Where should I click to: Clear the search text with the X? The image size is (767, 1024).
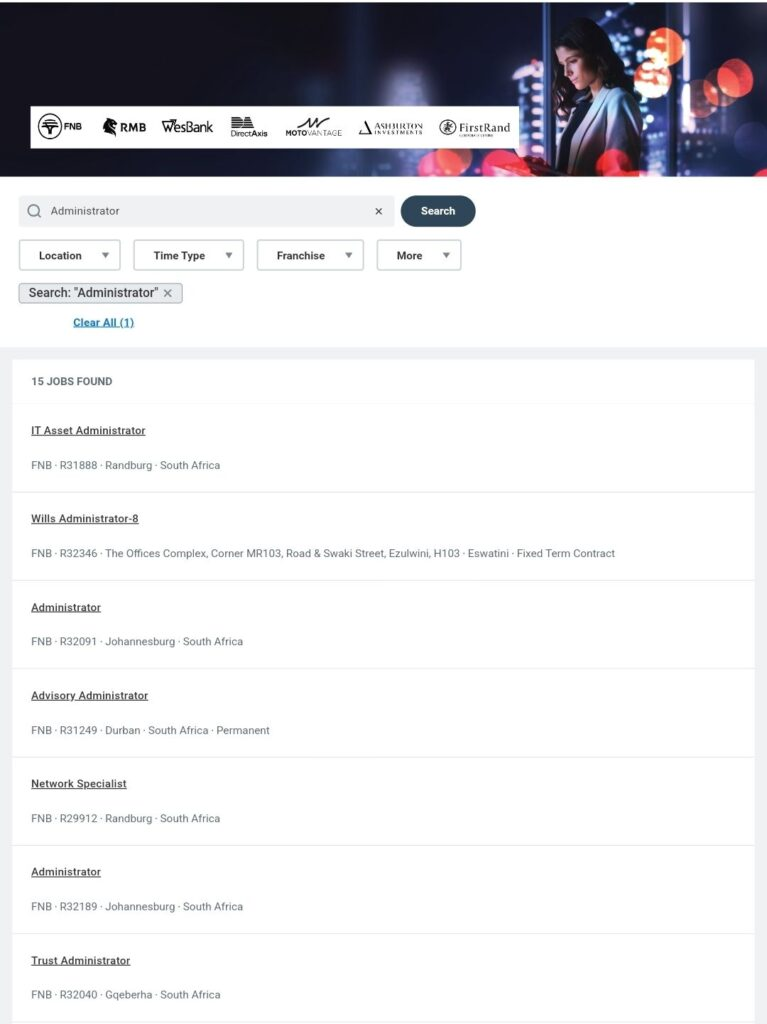click(378, 212)
